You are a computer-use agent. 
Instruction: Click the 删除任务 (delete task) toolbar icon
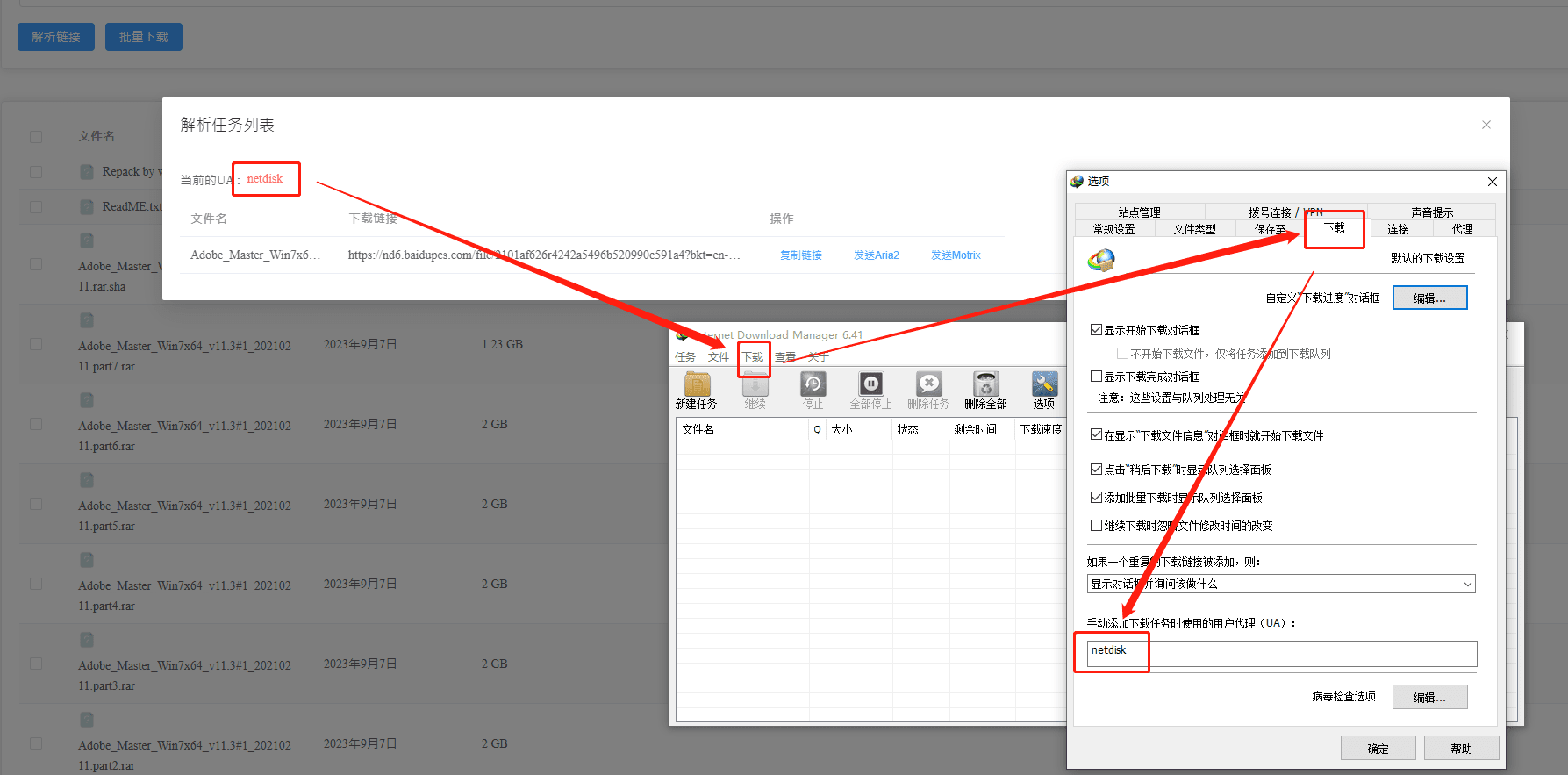coord(928,384)
